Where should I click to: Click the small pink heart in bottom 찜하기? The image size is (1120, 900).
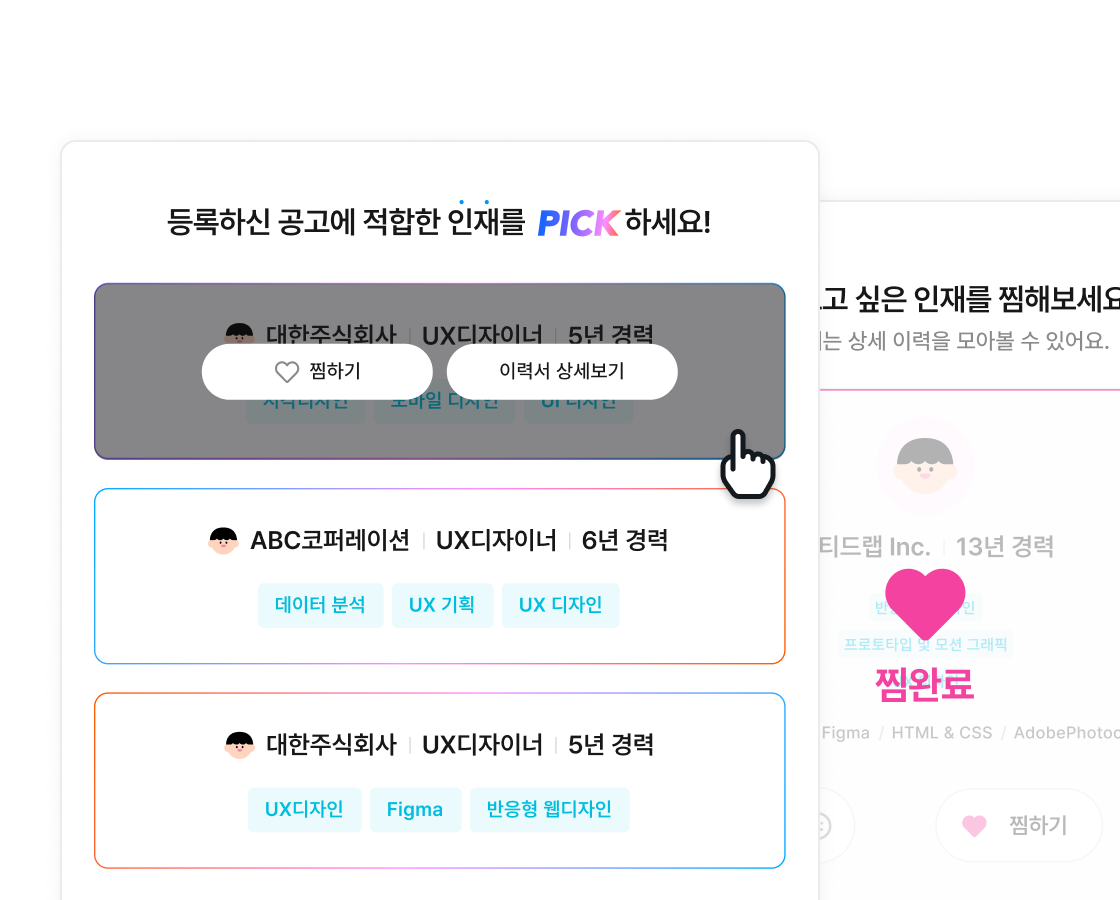click(x=974, y=826)
